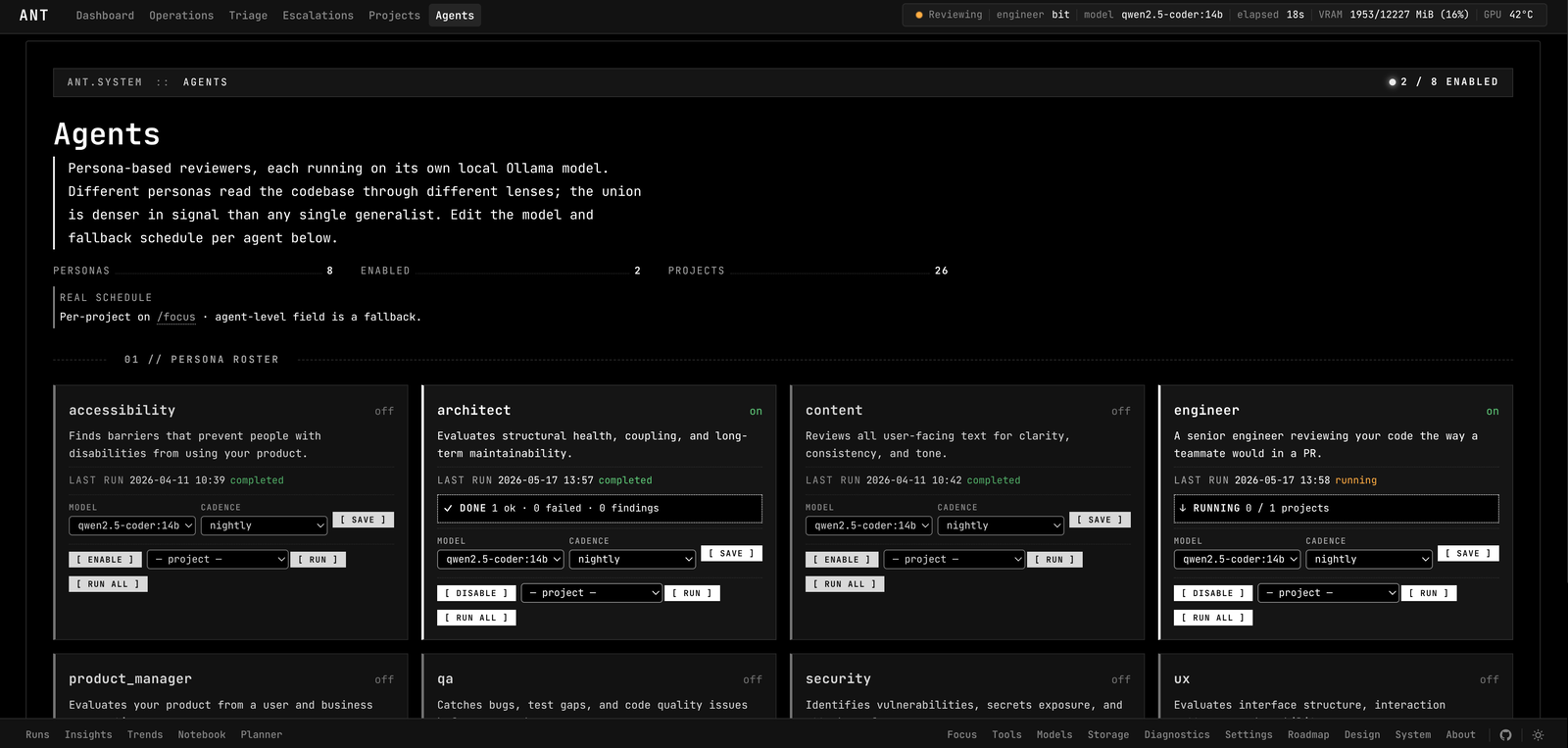Click the "2 / 8 ENABLED" indicator
1568x748 pixels.
pos(1444,82)
